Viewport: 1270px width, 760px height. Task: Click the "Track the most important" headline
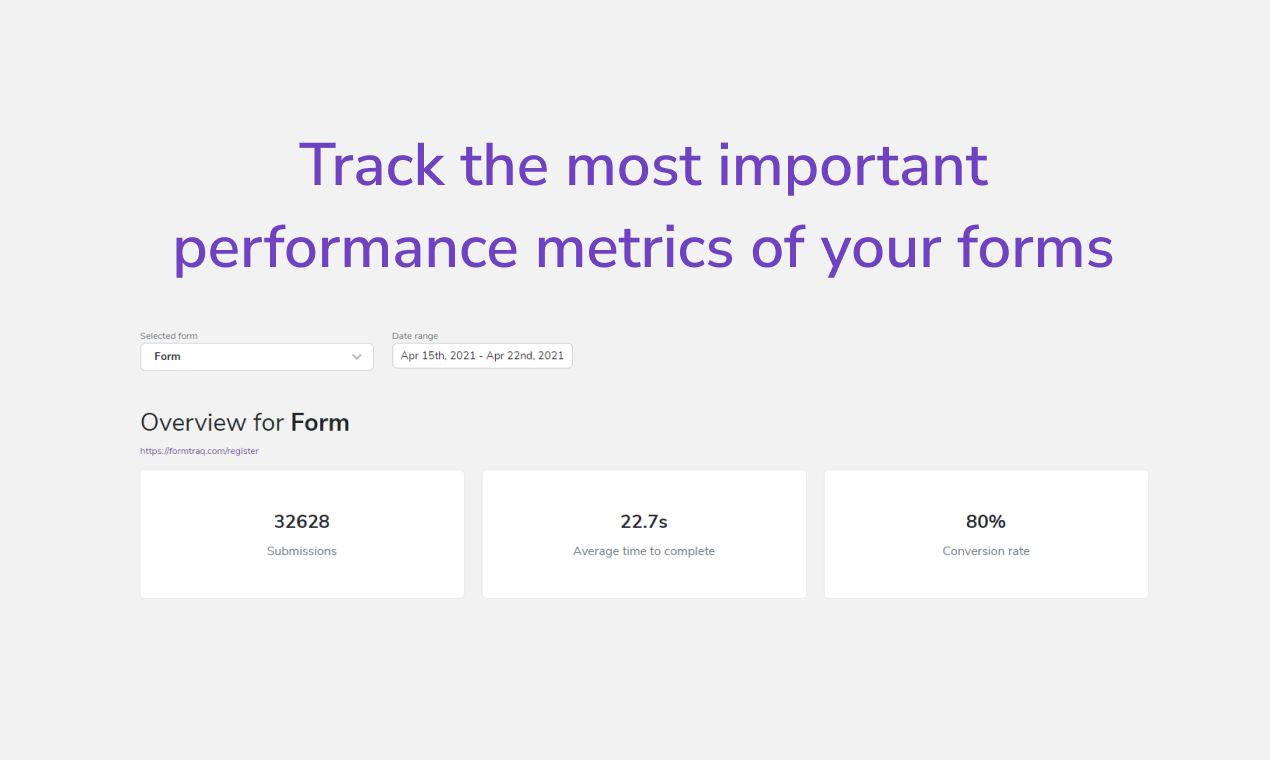pos(644,165)
